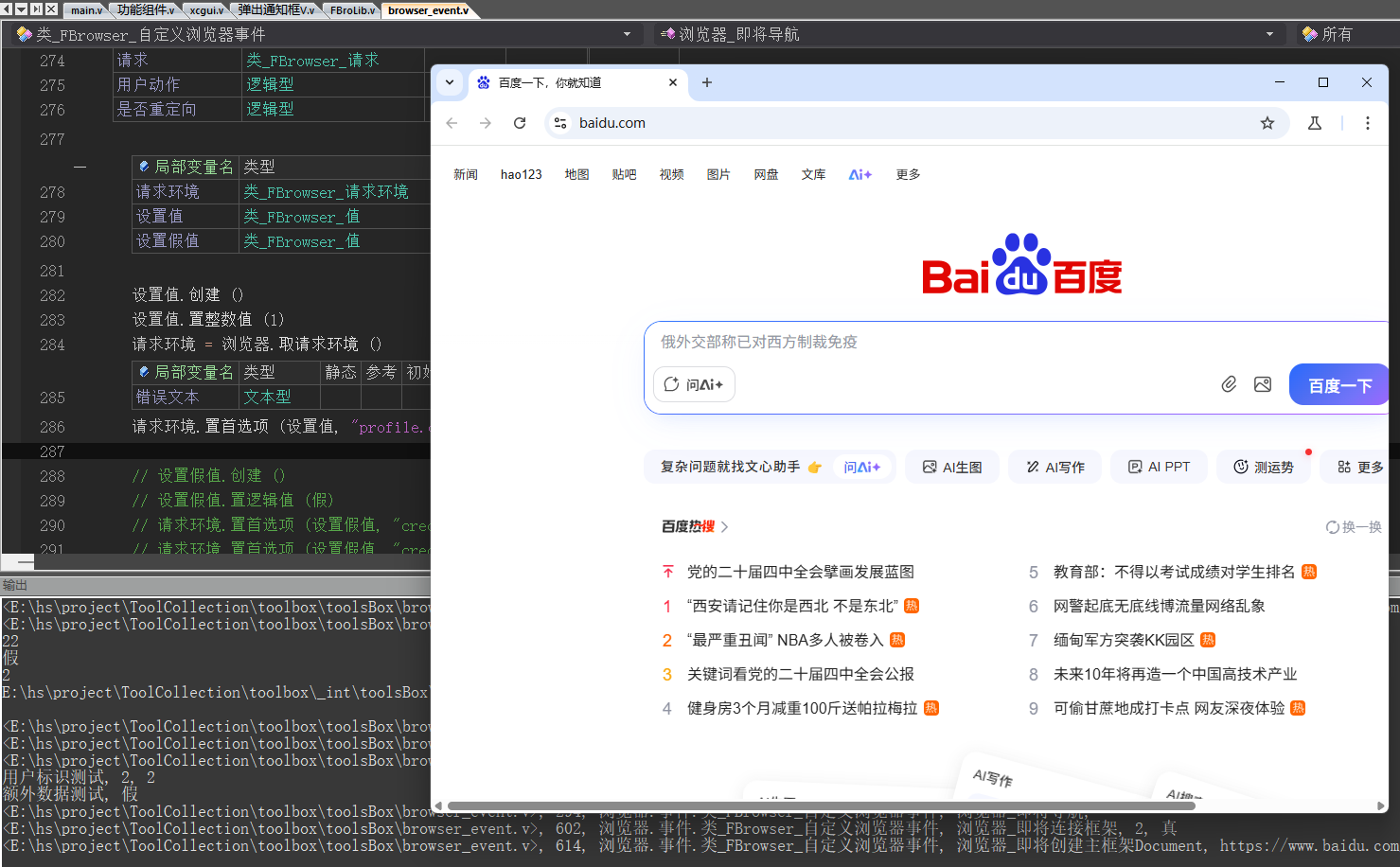Close the 百度一下，你就知道 tab
Screen dimensions: 1400x867
click(x=673, y=82)
